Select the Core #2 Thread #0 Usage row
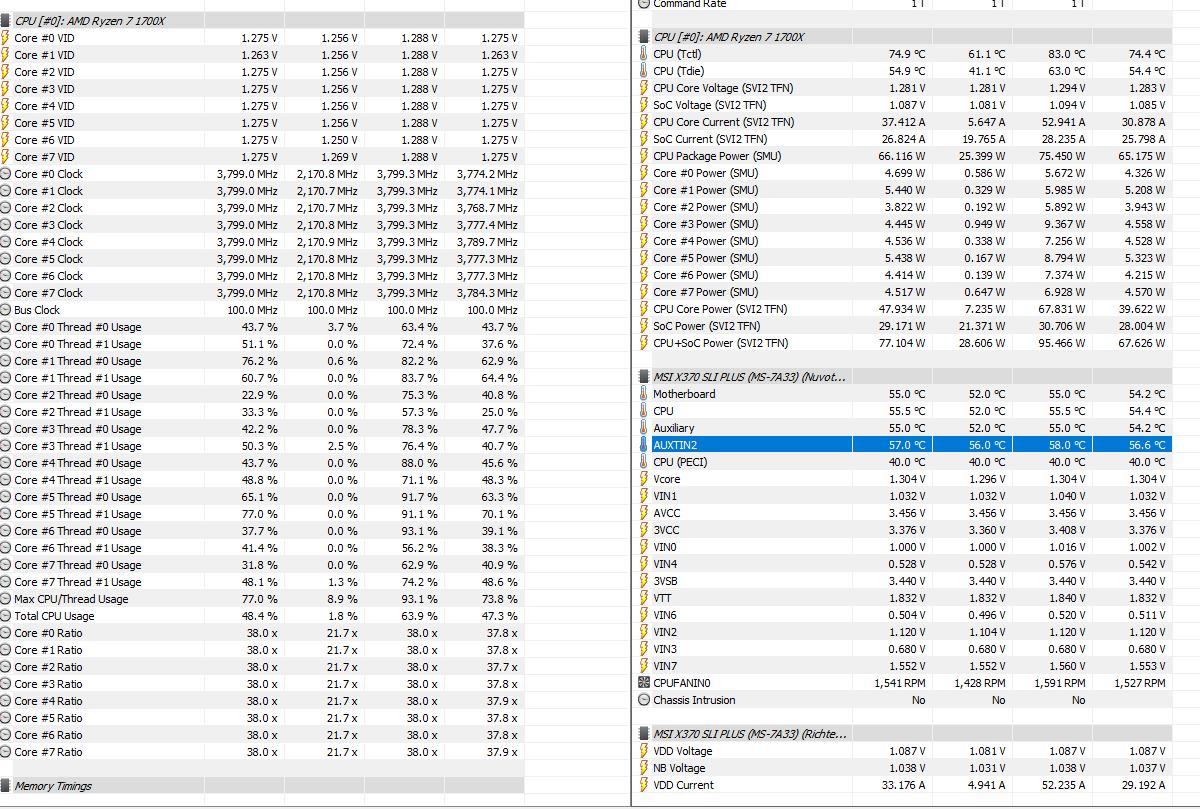 262,395
